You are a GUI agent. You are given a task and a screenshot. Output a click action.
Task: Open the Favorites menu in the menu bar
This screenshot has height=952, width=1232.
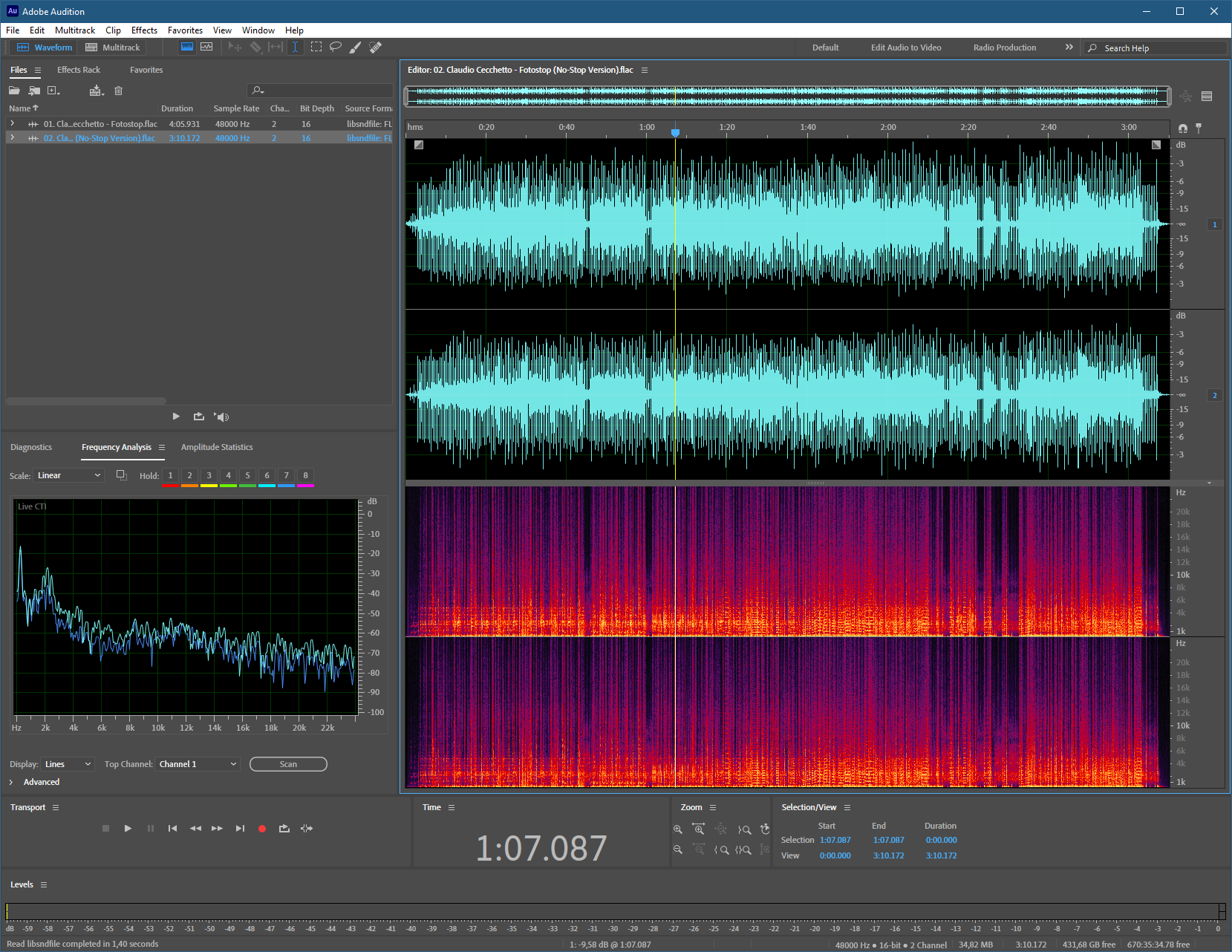click(185, 30)
